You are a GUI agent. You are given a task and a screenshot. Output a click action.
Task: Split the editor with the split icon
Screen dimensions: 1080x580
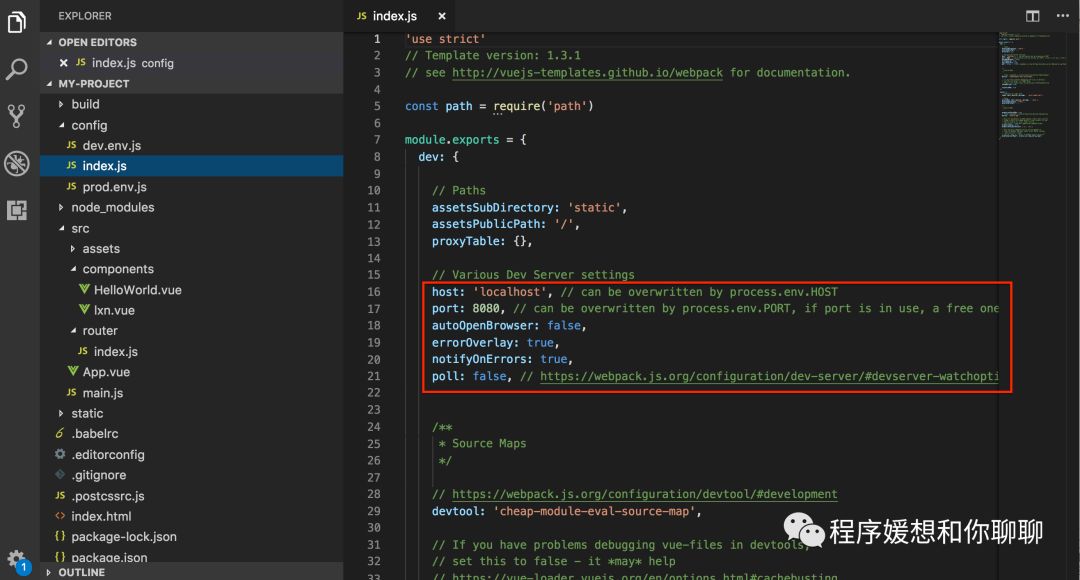tap(1032, 16)
